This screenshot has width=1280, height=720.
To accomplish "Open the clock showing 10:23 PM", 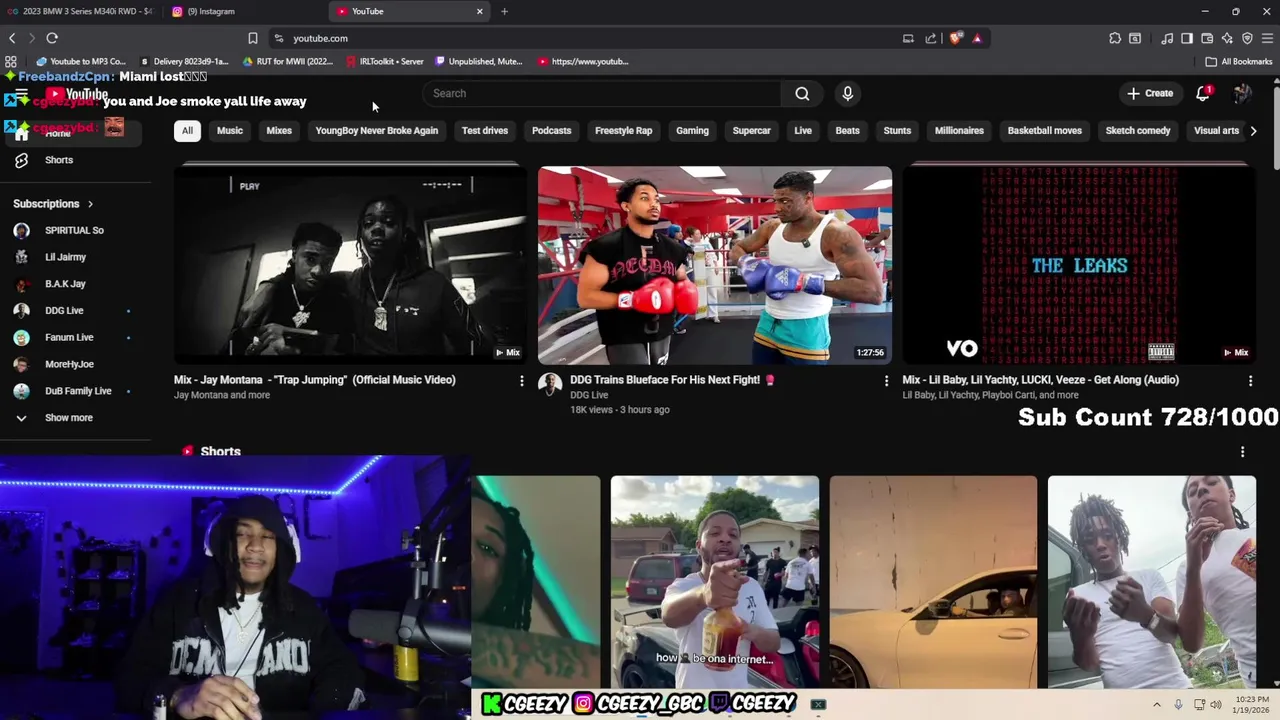I will click(x=1253, y=704).
